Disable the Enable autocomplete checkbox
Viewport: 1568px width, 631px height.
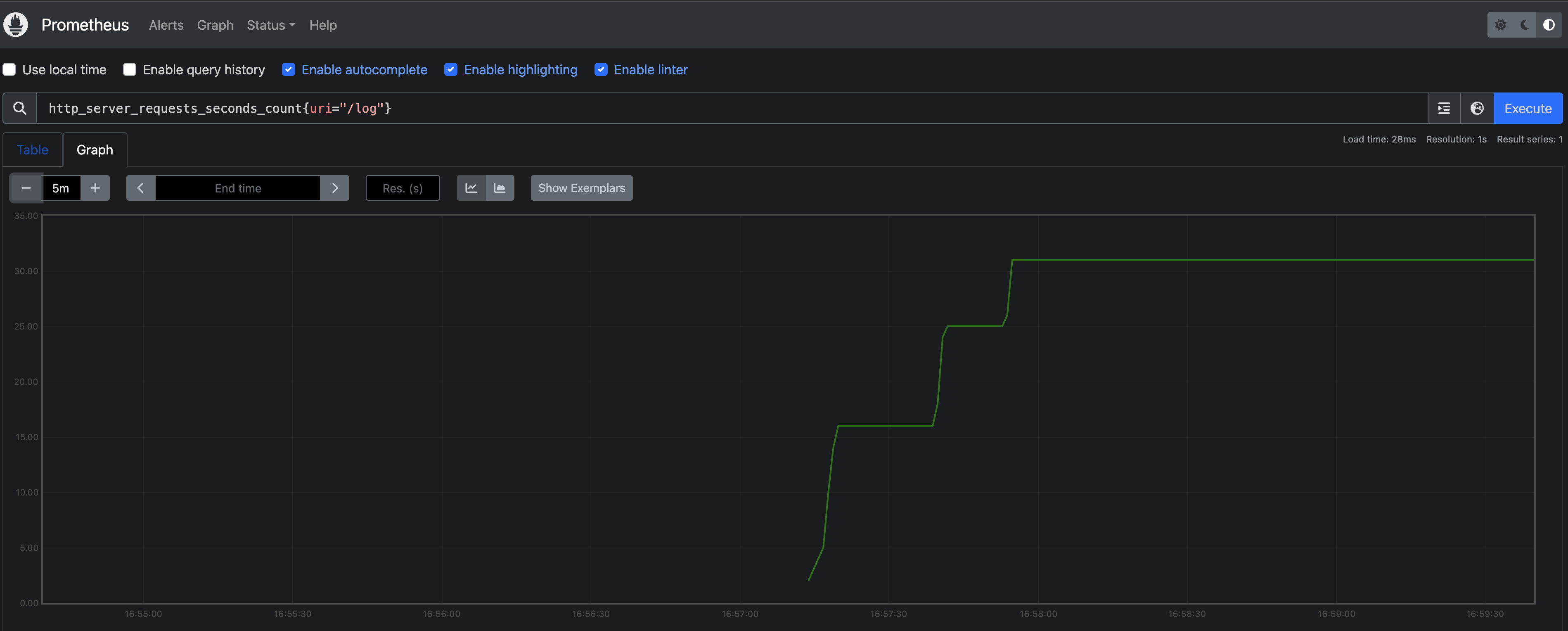click(x=289, y=69)
